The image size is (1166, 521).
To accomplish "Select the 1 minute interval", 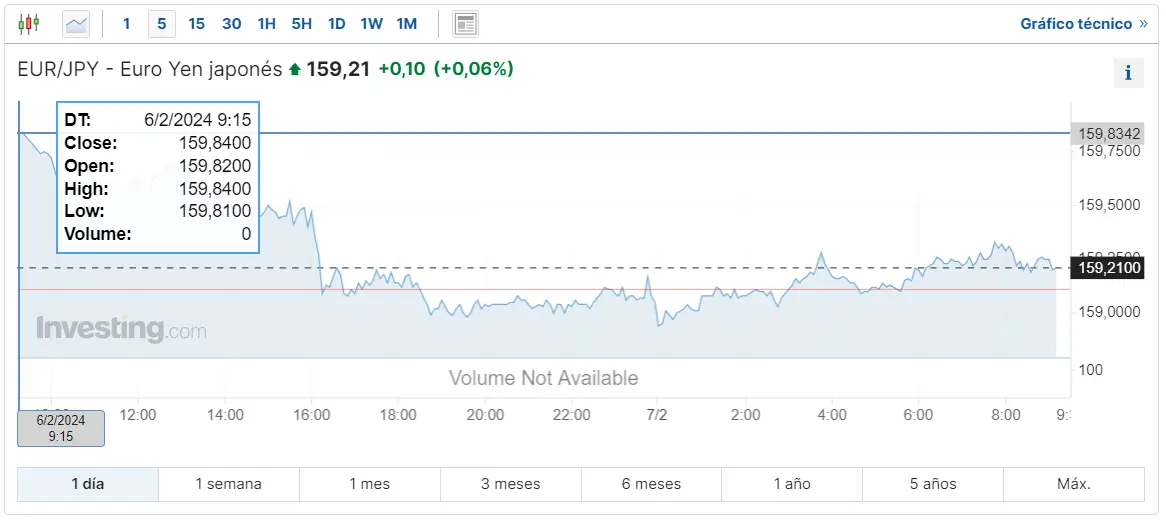I will (126, 24).
